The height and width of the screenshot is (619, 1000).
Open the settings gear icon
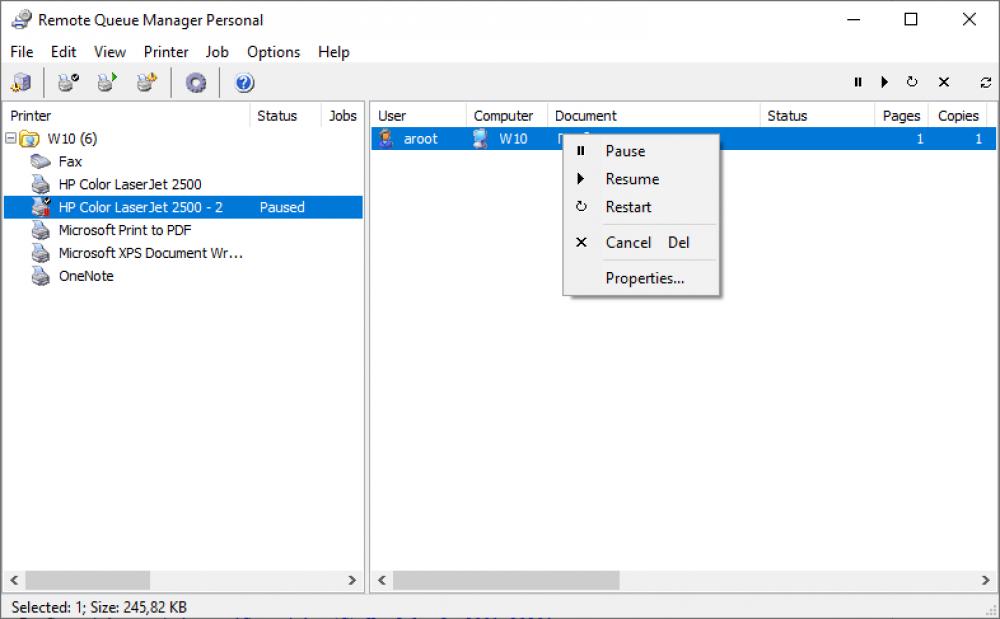pyautogui.click(x=195, y=82)
